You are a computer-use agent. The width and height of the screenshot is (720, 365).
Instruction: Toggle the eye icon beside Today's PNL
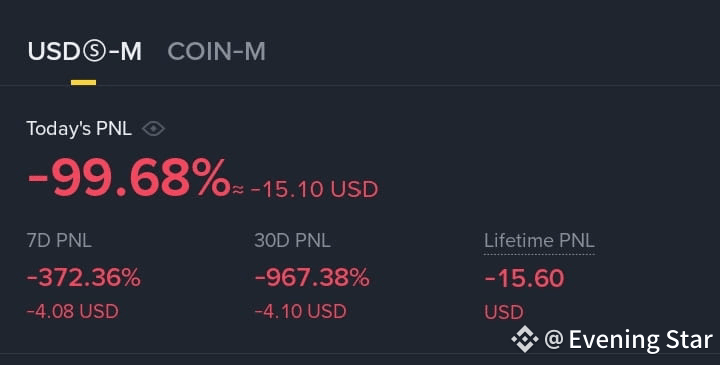tap(153, 129)
